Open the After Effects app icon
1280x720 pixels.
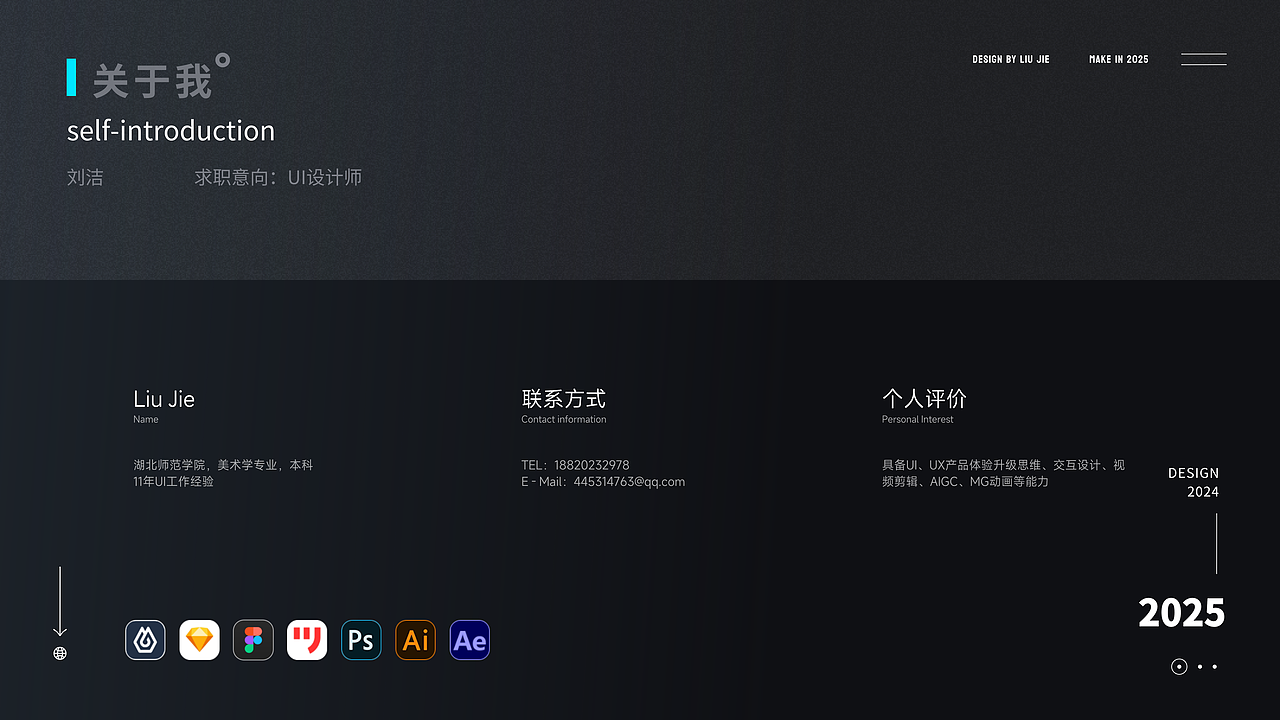[469, 640]
